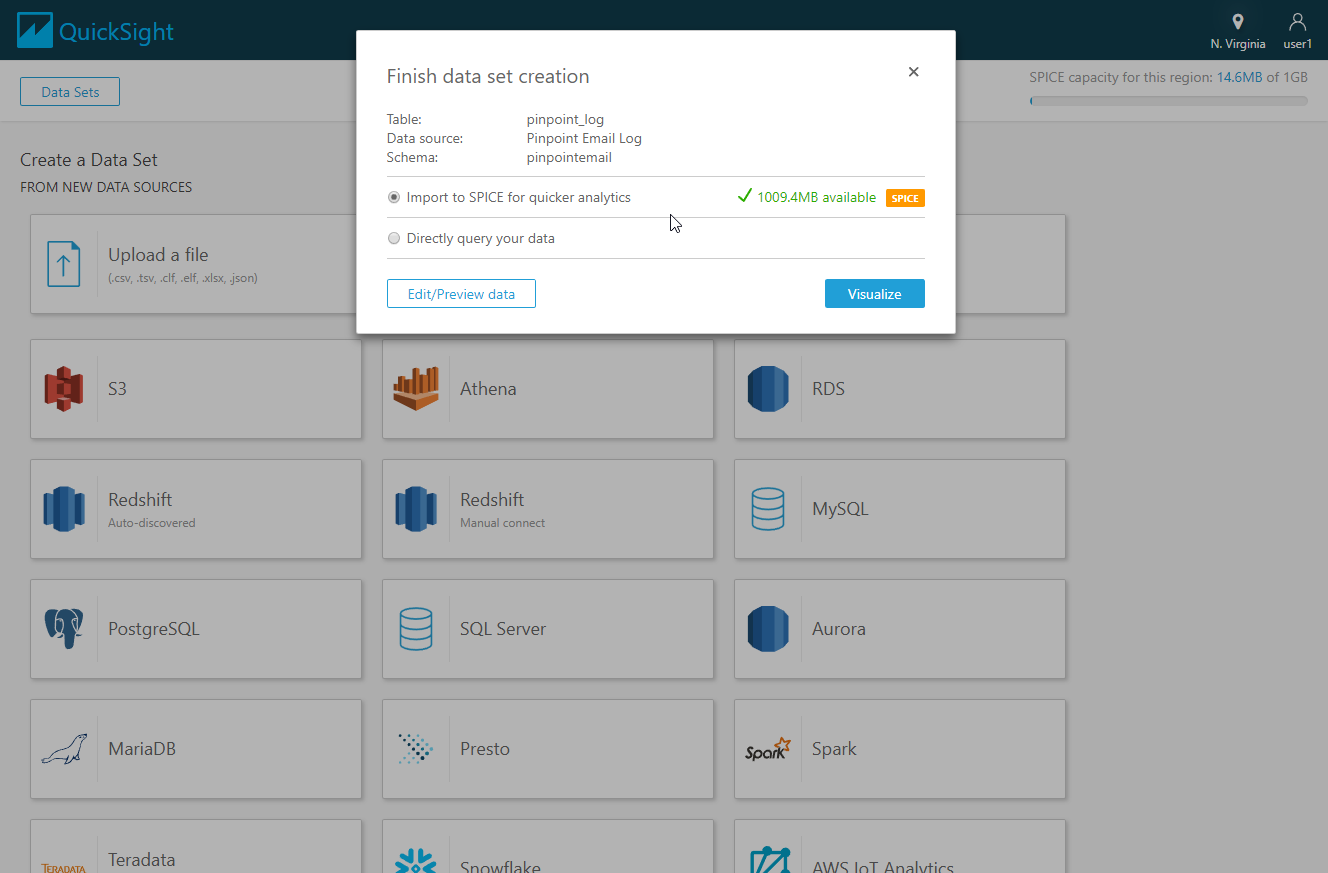Viewport: 1328px width, 873px height.
Task: Select the Athena data source icon
Action: point(416,389)
